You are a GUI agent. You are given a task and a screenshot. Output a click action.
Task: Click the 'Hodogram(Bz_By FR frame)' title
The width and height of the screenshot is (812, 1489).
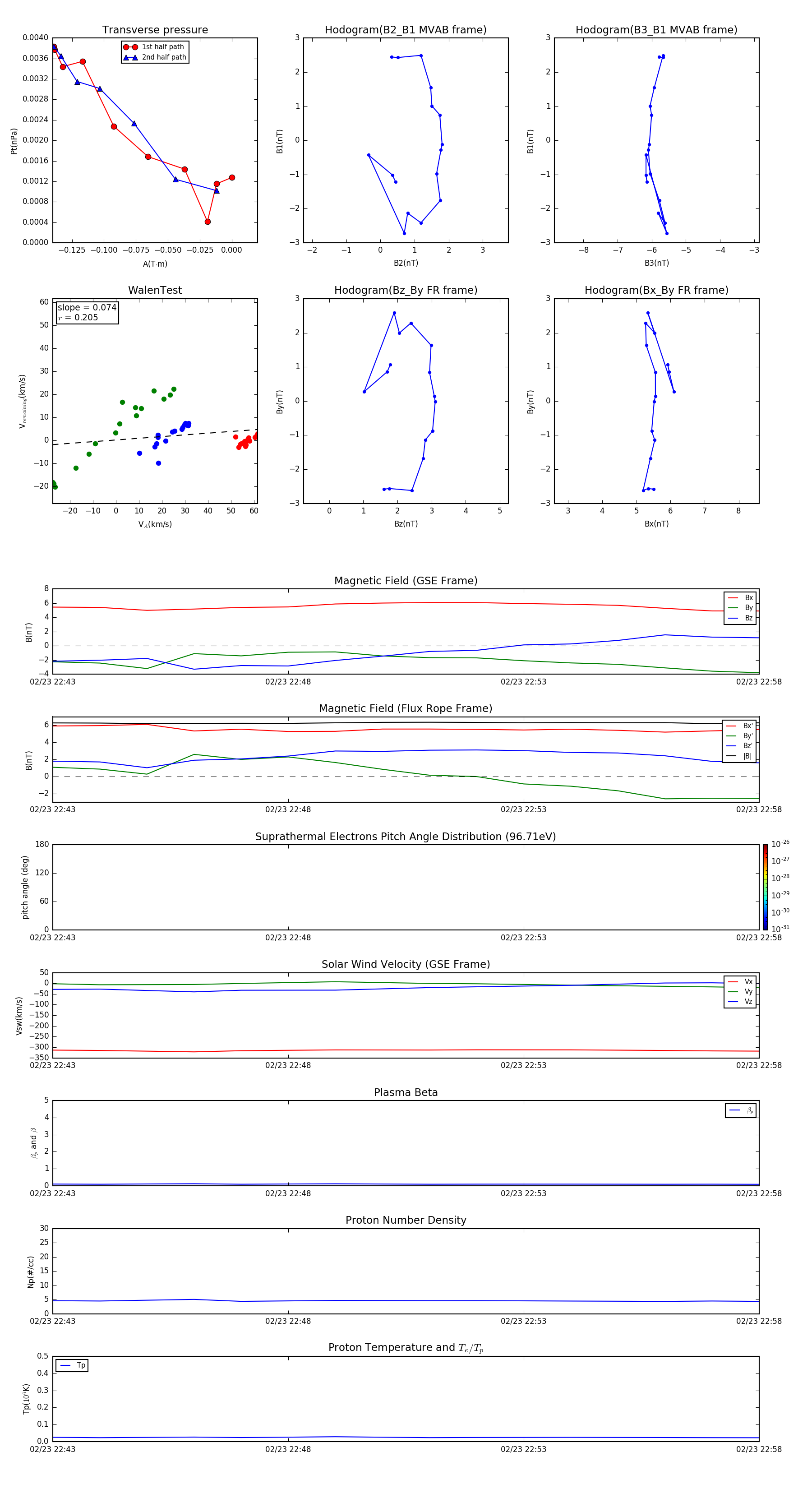tap(406, 290)
